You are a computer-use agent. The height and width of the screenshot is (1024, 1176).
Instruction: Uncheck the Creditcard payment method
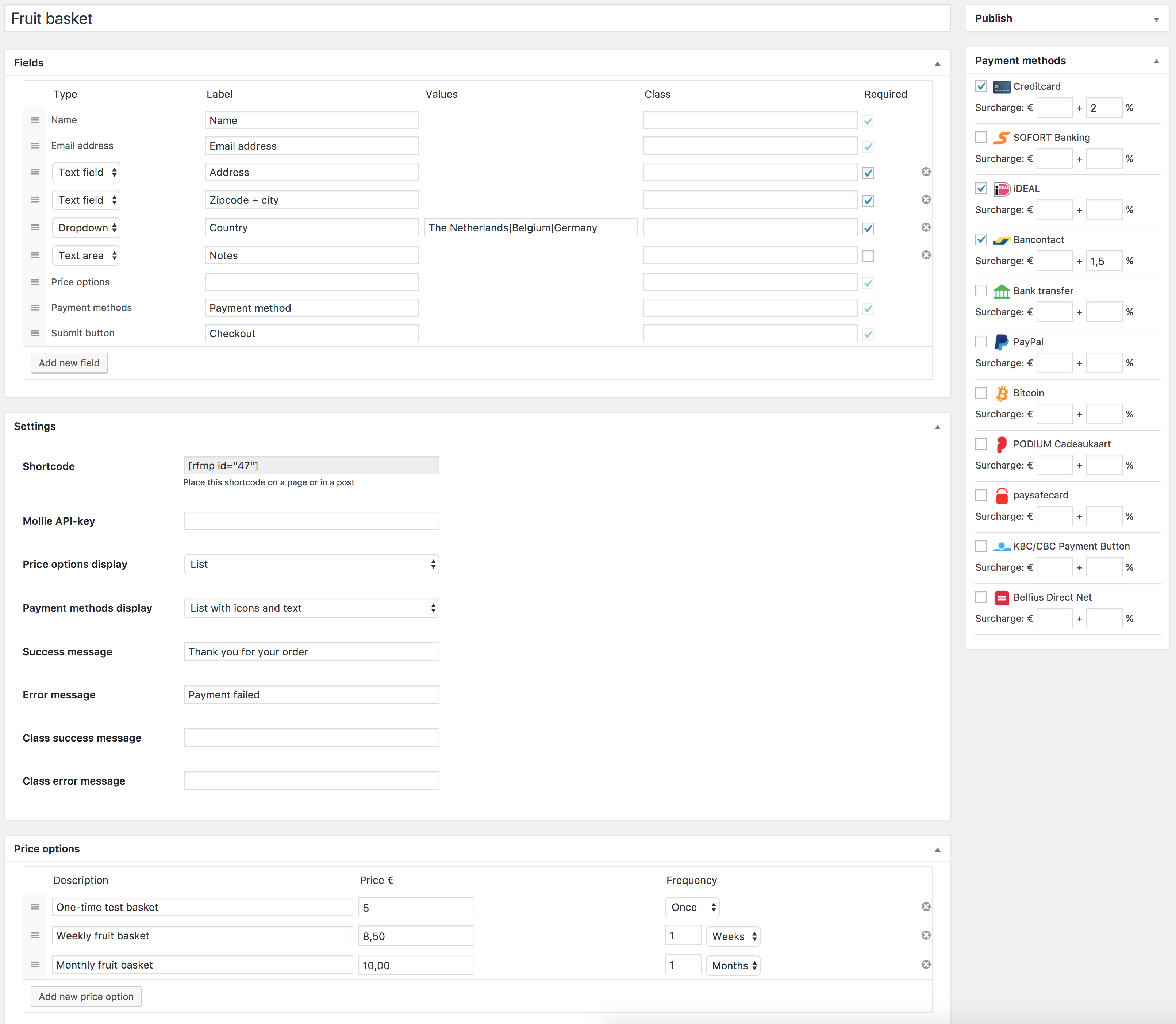[981, 86]
